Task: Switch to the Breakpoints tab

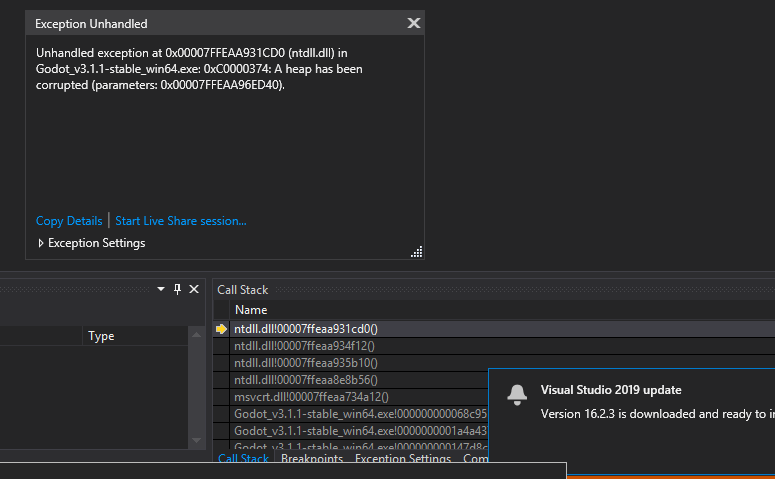Action: 312,458
